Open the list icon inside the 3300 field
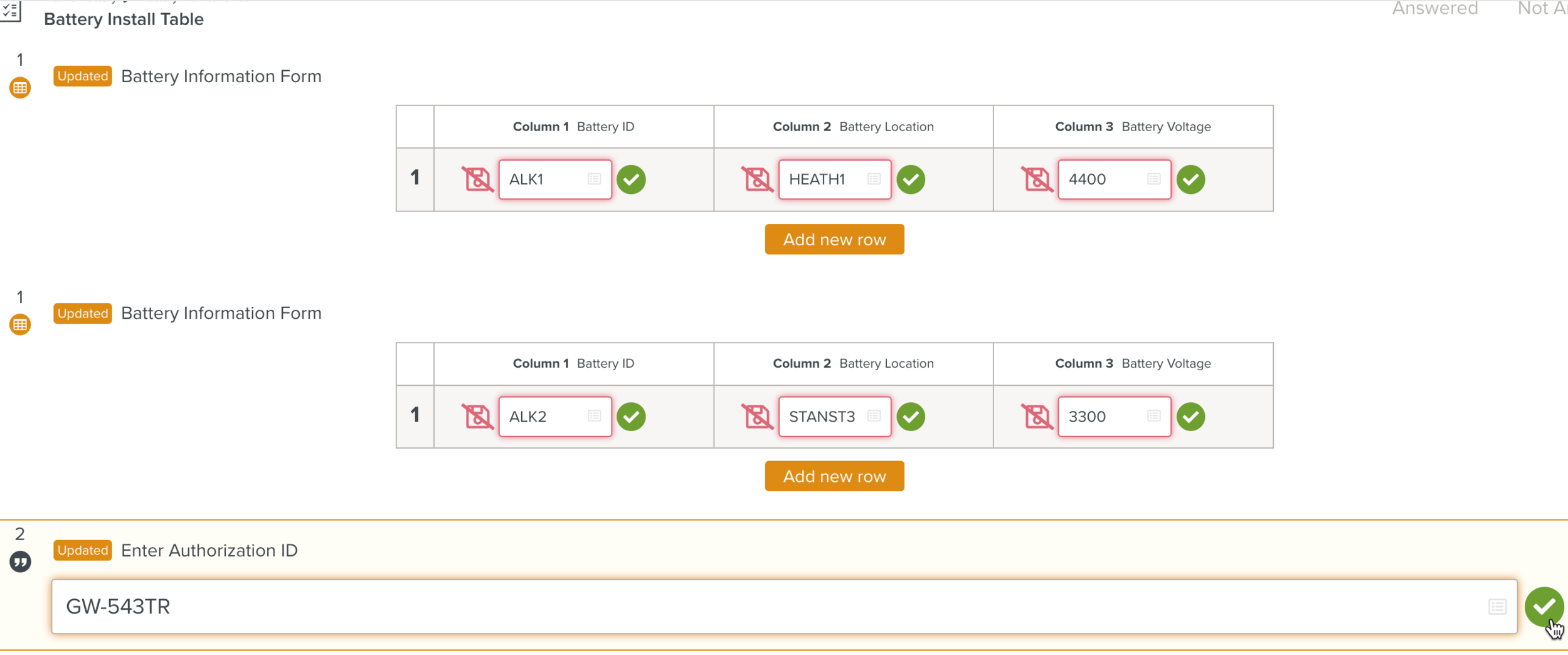Screen dimensions: 1568x655 point(1153,417)
